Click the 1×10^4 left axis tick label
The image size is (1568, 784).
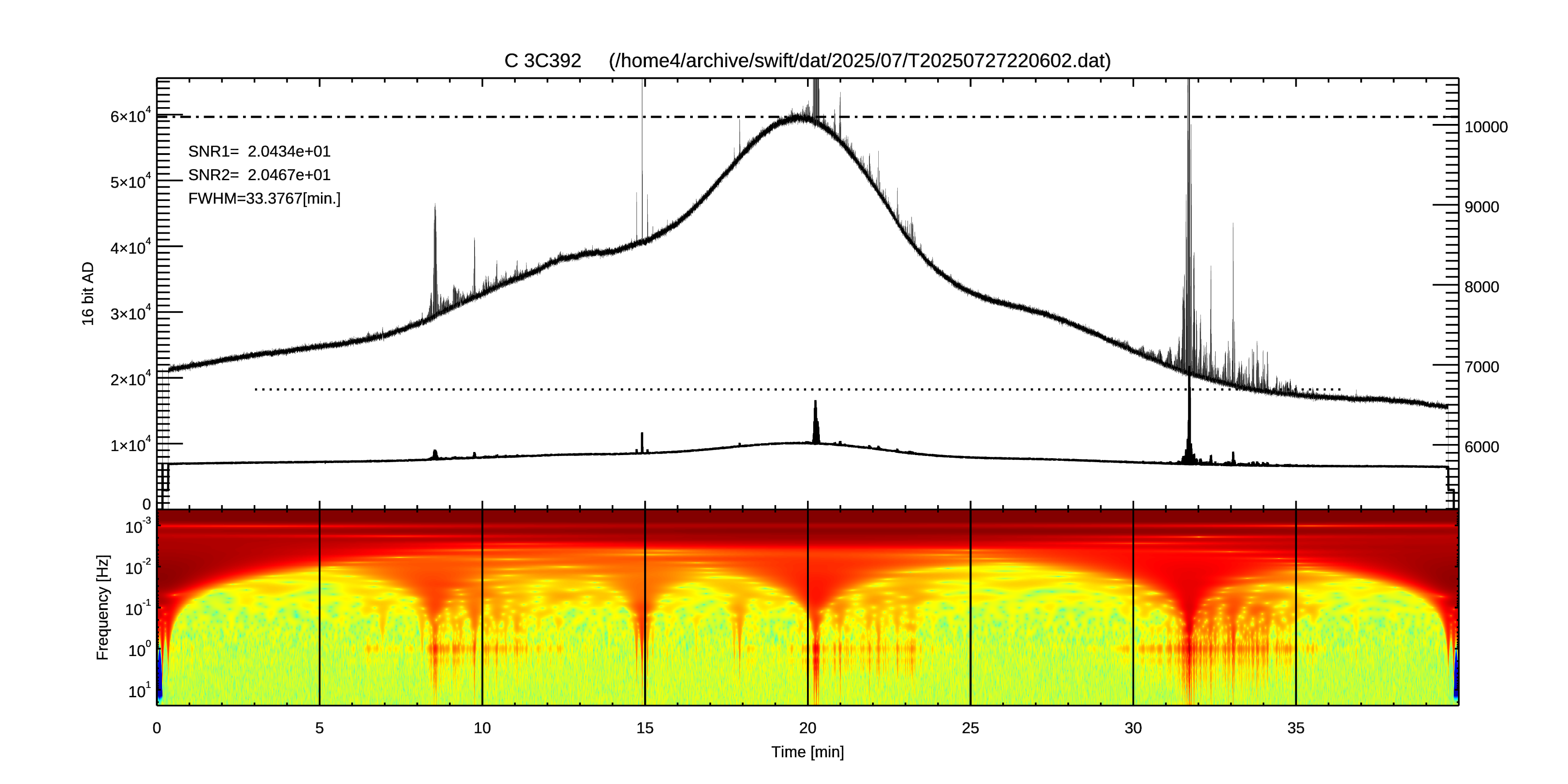pyautogui.click(x=130, y=444)
